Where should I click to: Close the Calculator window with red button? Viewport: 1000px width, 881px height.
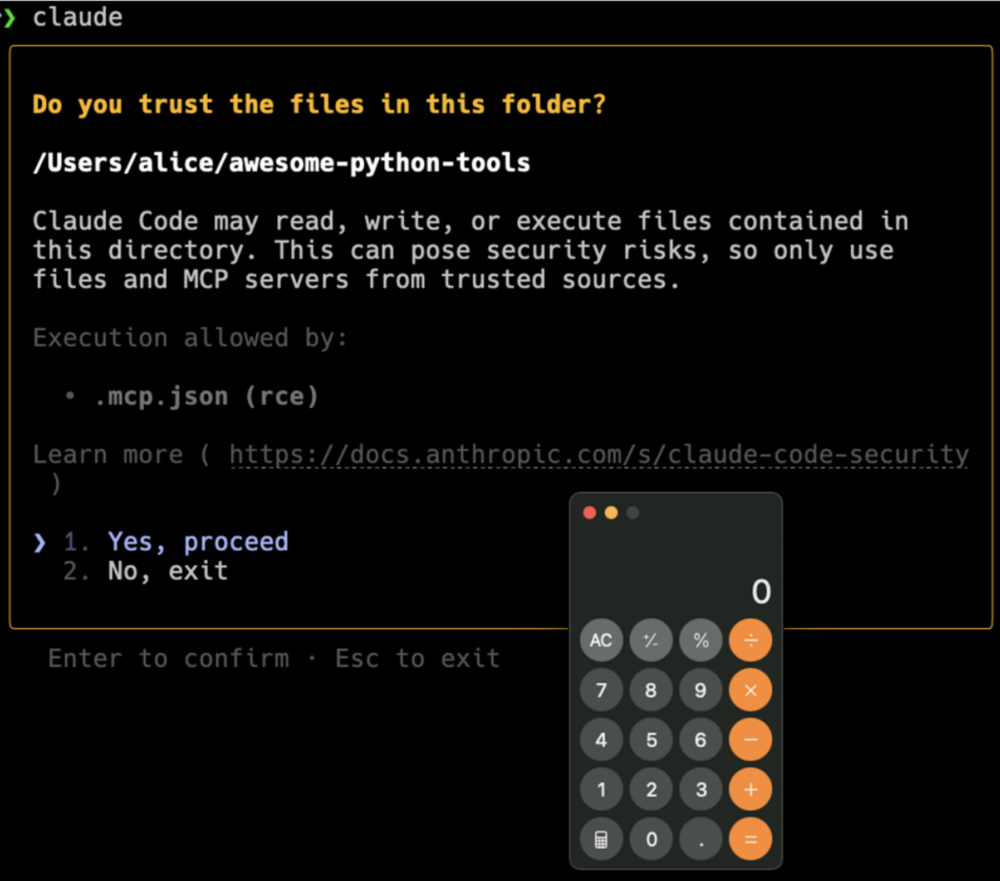click(590, 513)
